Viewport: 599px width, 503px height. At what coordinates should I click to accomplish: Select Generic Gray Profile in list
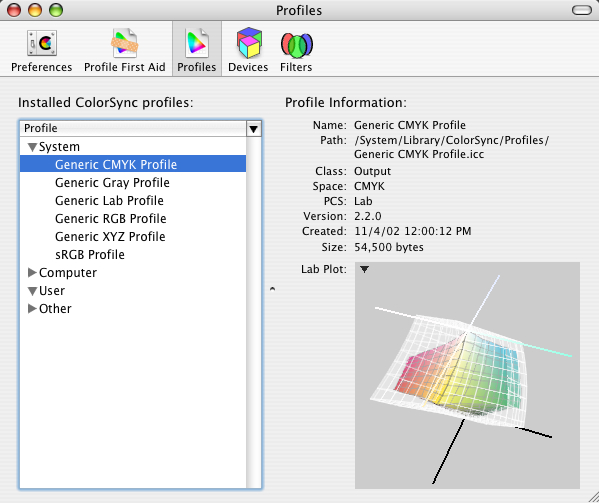(112, 183)
